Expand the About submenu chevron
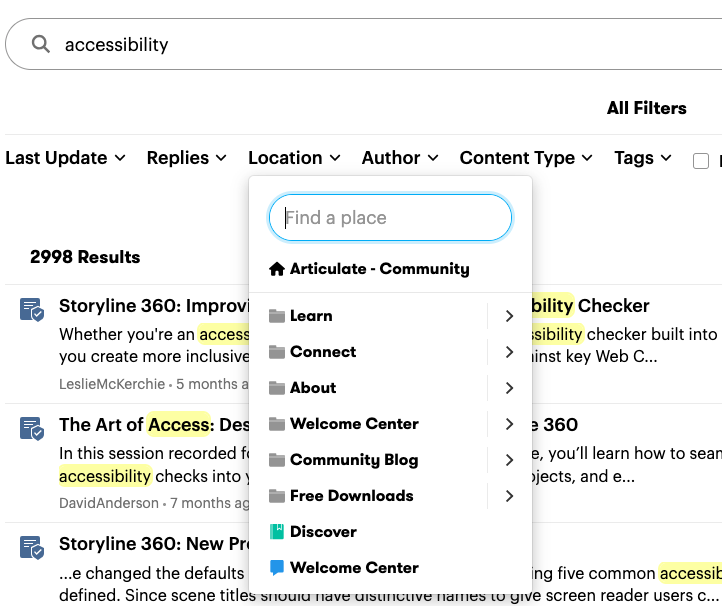The image size is (722, 606). coord(509,388)
